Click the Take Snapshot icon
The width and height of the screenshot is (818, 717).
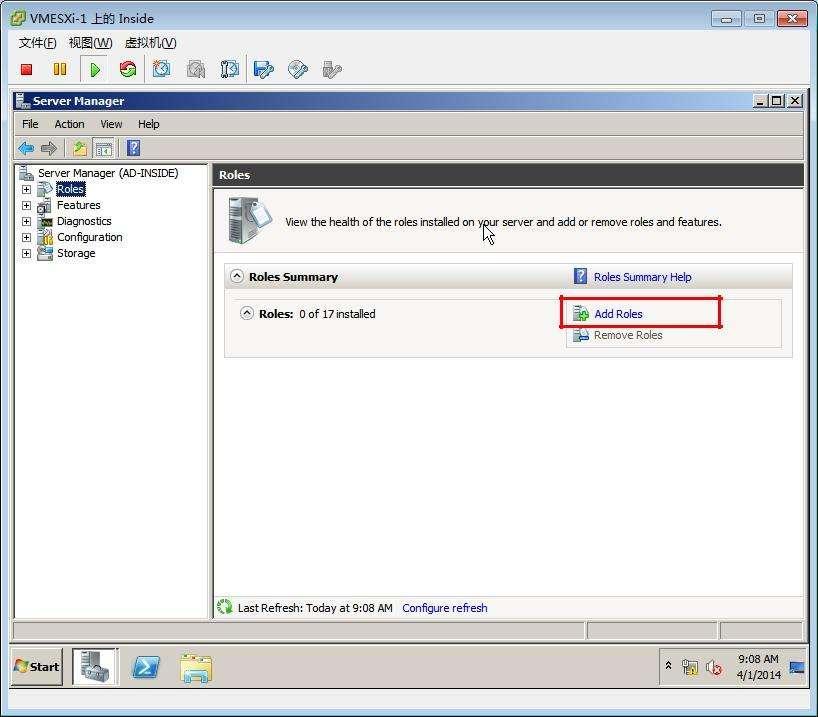click(162, 69)
